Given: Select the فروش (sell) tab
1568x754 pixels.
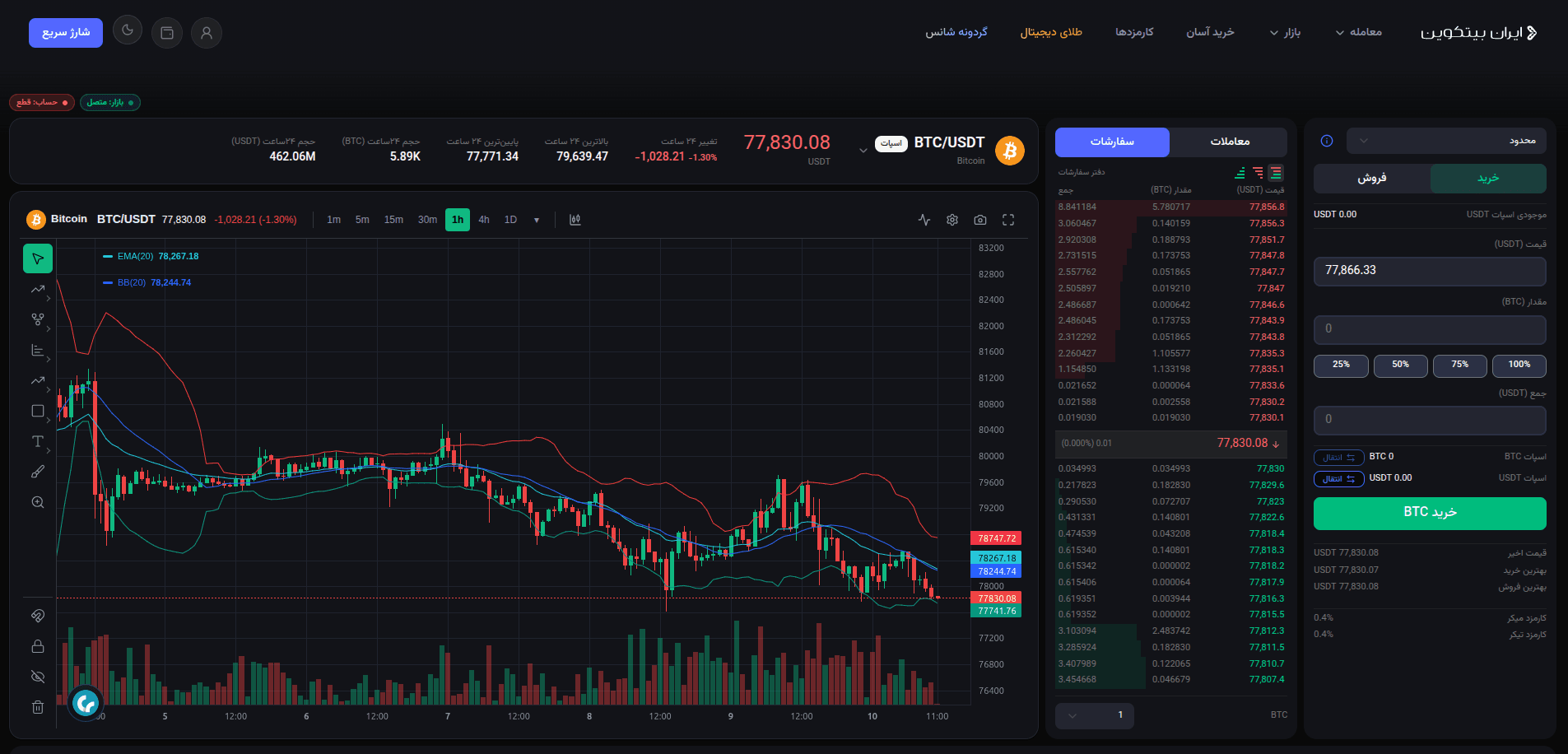Looking at the screenshot, I should coord(1372,178).
